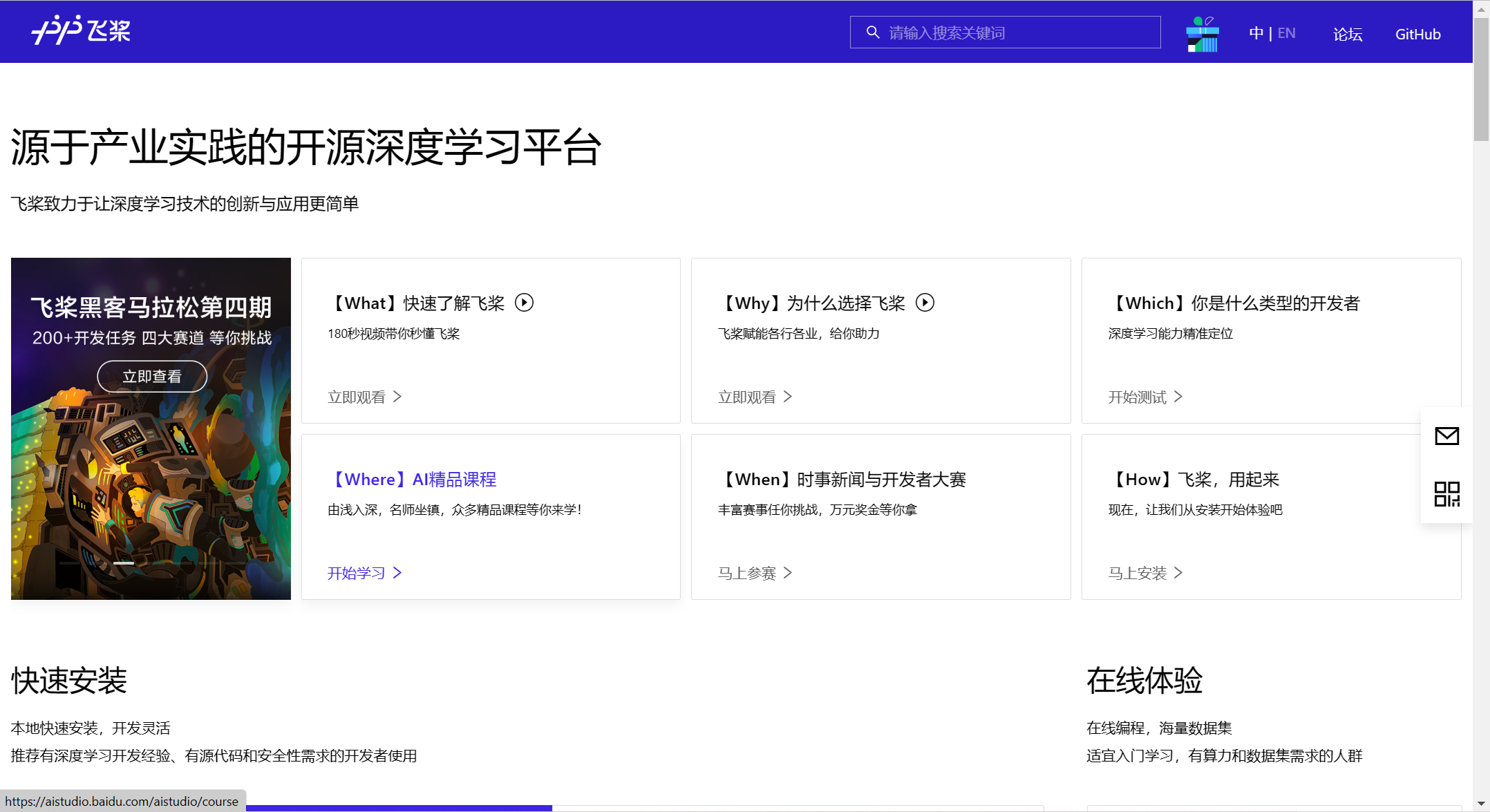Open 【What】快速了解飞桨 card title

tap(417, 303)
